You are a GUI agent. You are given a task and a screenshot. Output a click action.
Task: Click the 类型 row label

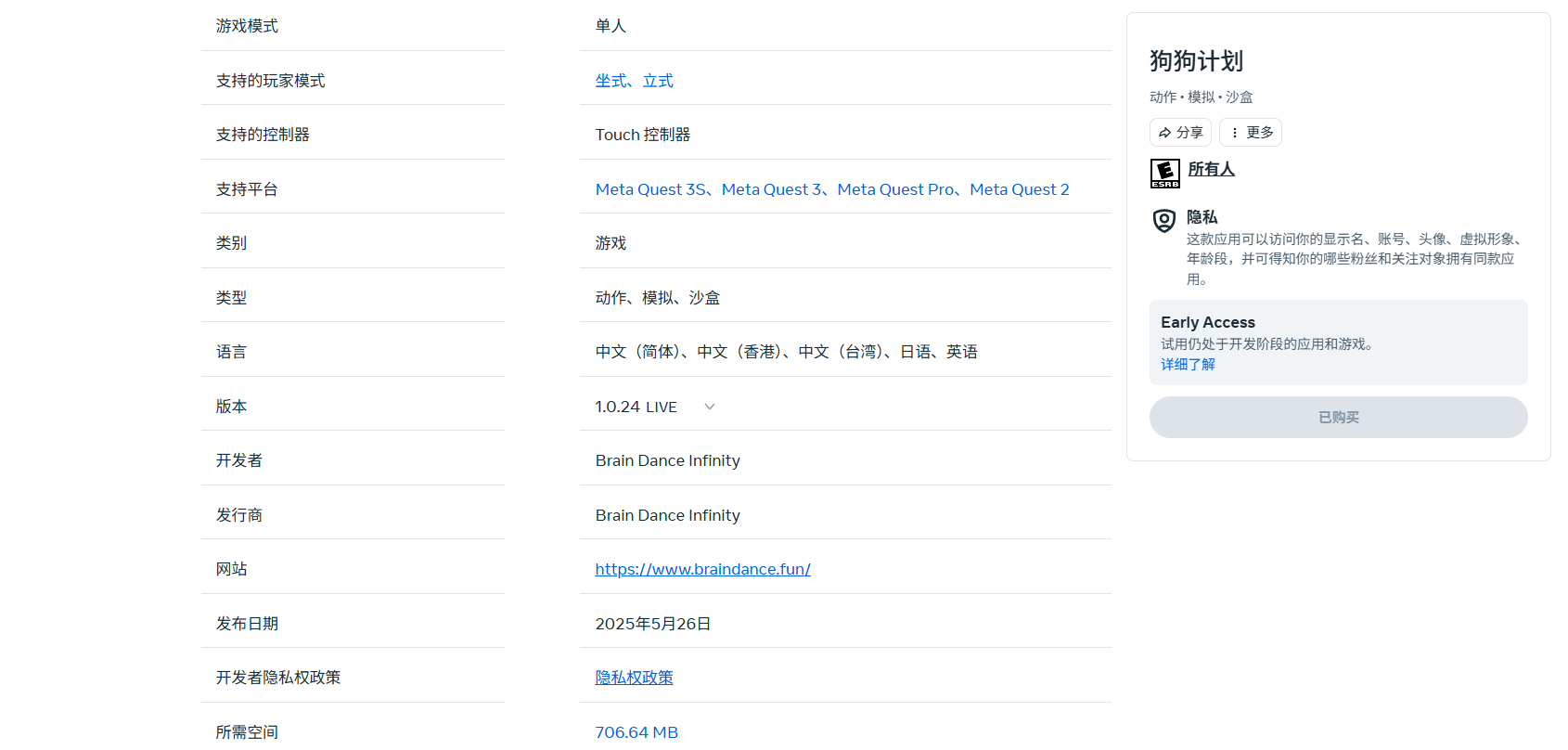tap(231, 298)
